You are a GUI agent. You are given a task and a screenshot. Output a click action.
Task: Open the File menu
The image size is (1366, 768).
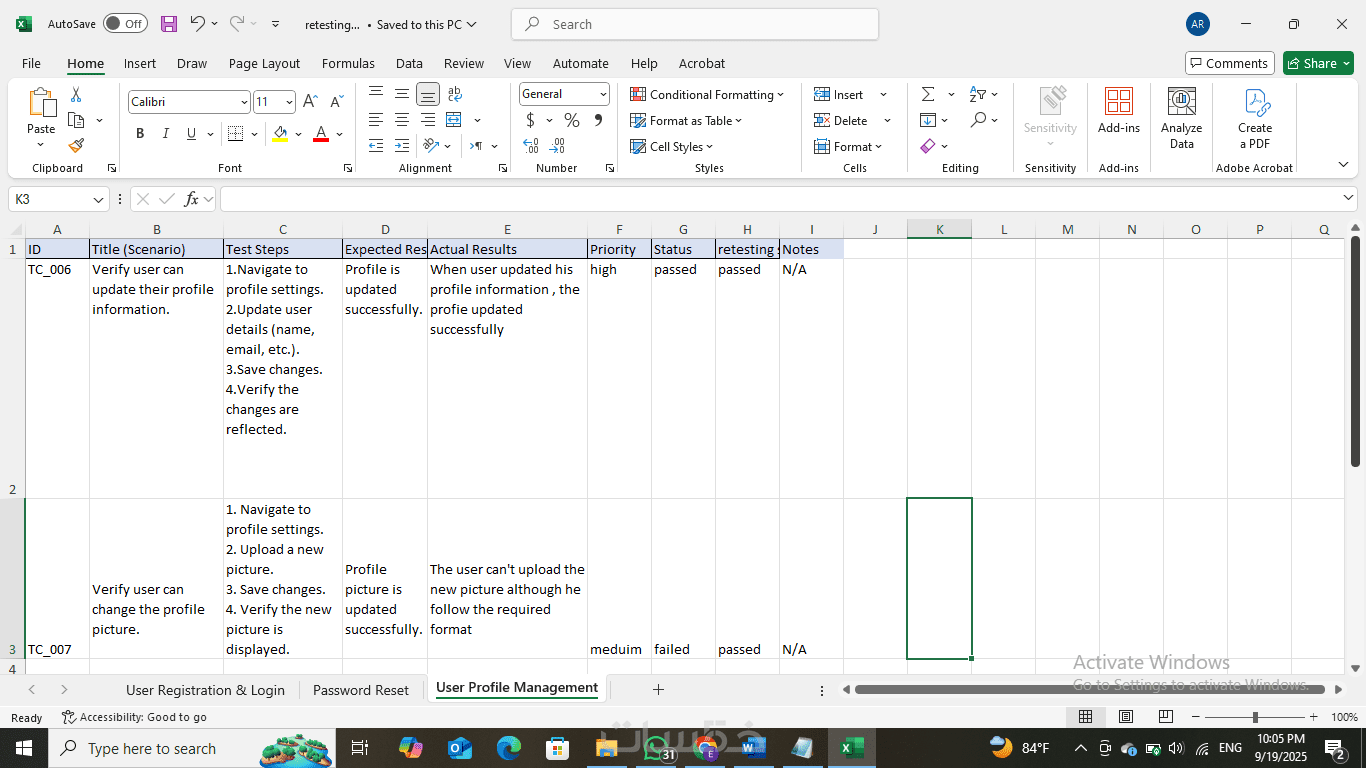[x=31, y=63]
